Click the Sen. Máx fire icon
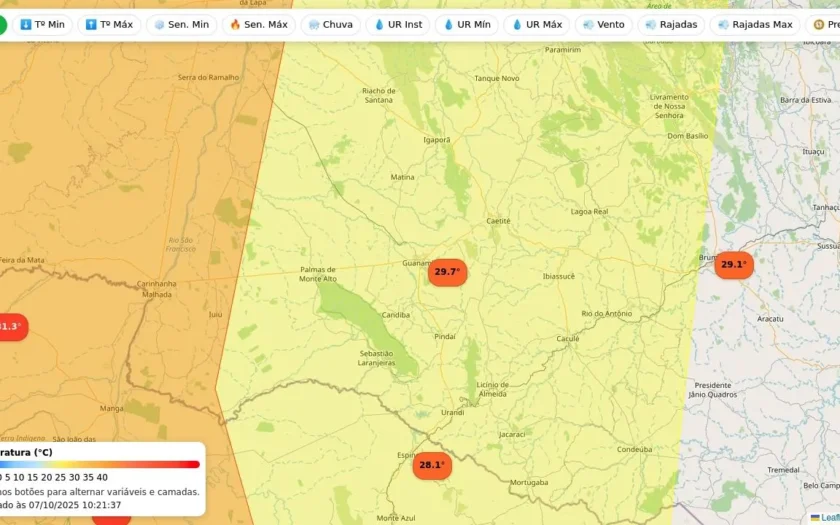840x525 pixels. point(235,25)
